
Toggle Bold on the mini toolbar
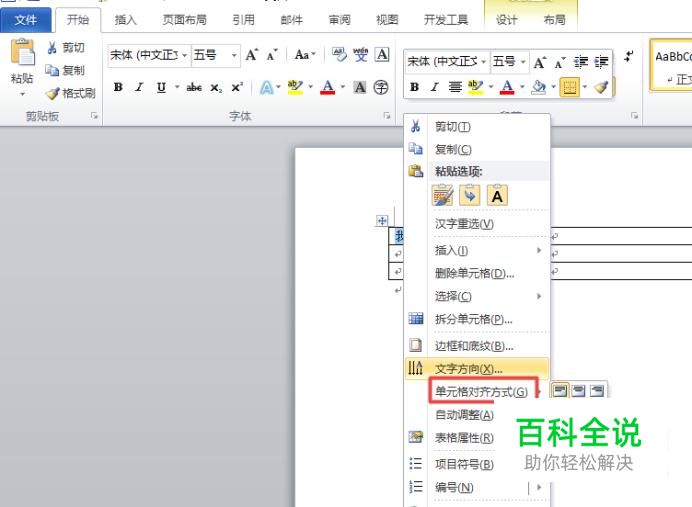(414, 87)
